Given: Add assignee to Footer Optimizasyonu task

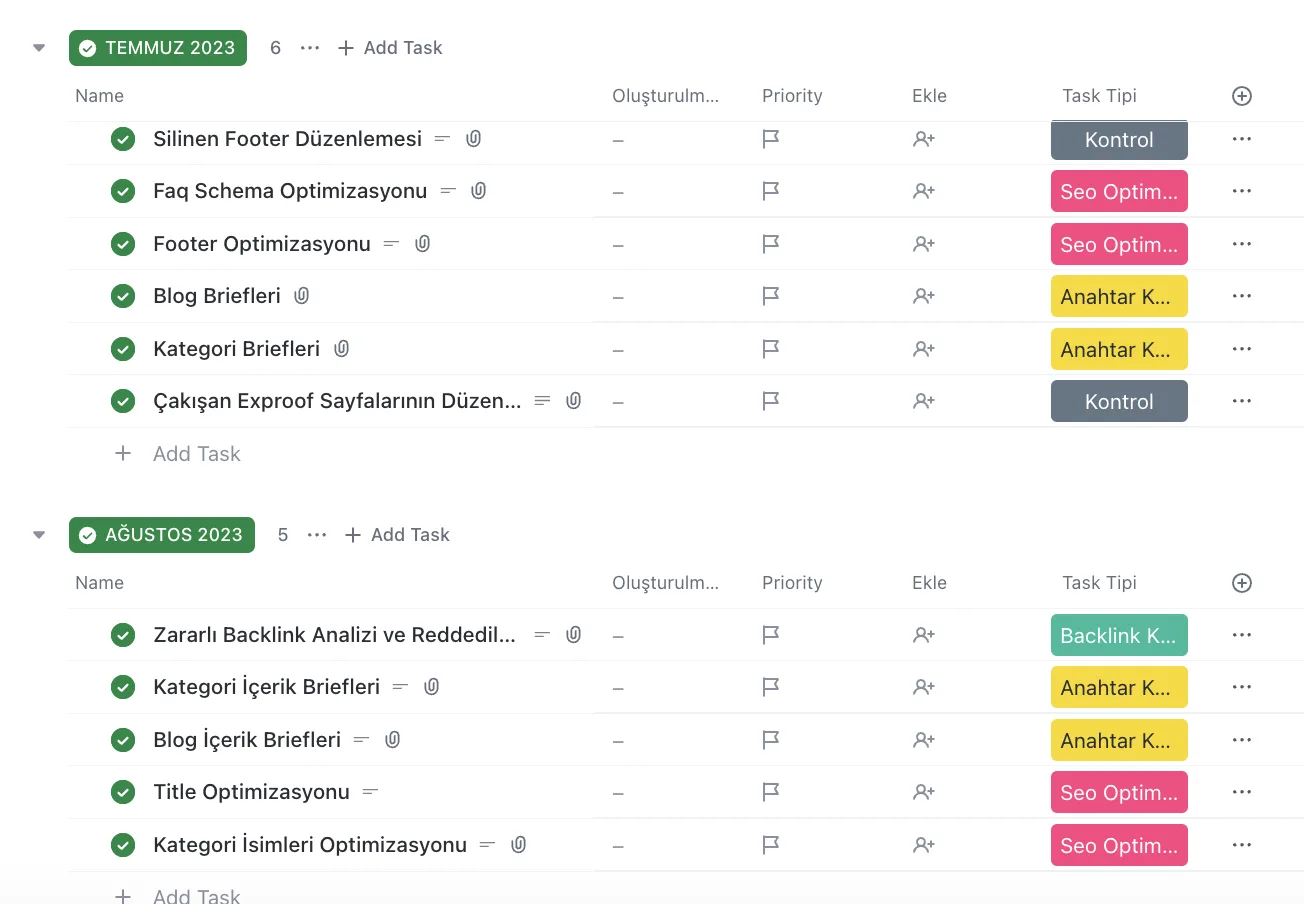Looking at the screenshot, I should [x=923, y=244].
